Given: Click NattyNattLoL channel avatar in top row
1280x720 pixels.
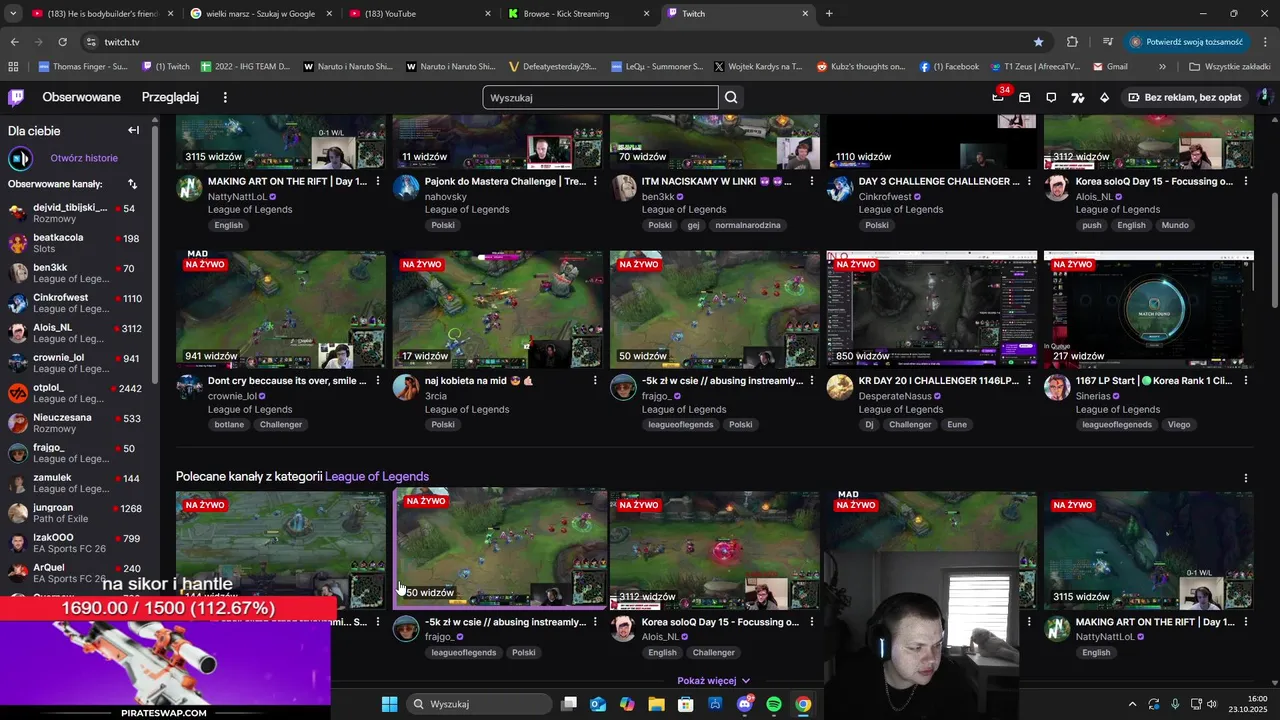Looking at the screenshot, I should click(x=189, y=188).
